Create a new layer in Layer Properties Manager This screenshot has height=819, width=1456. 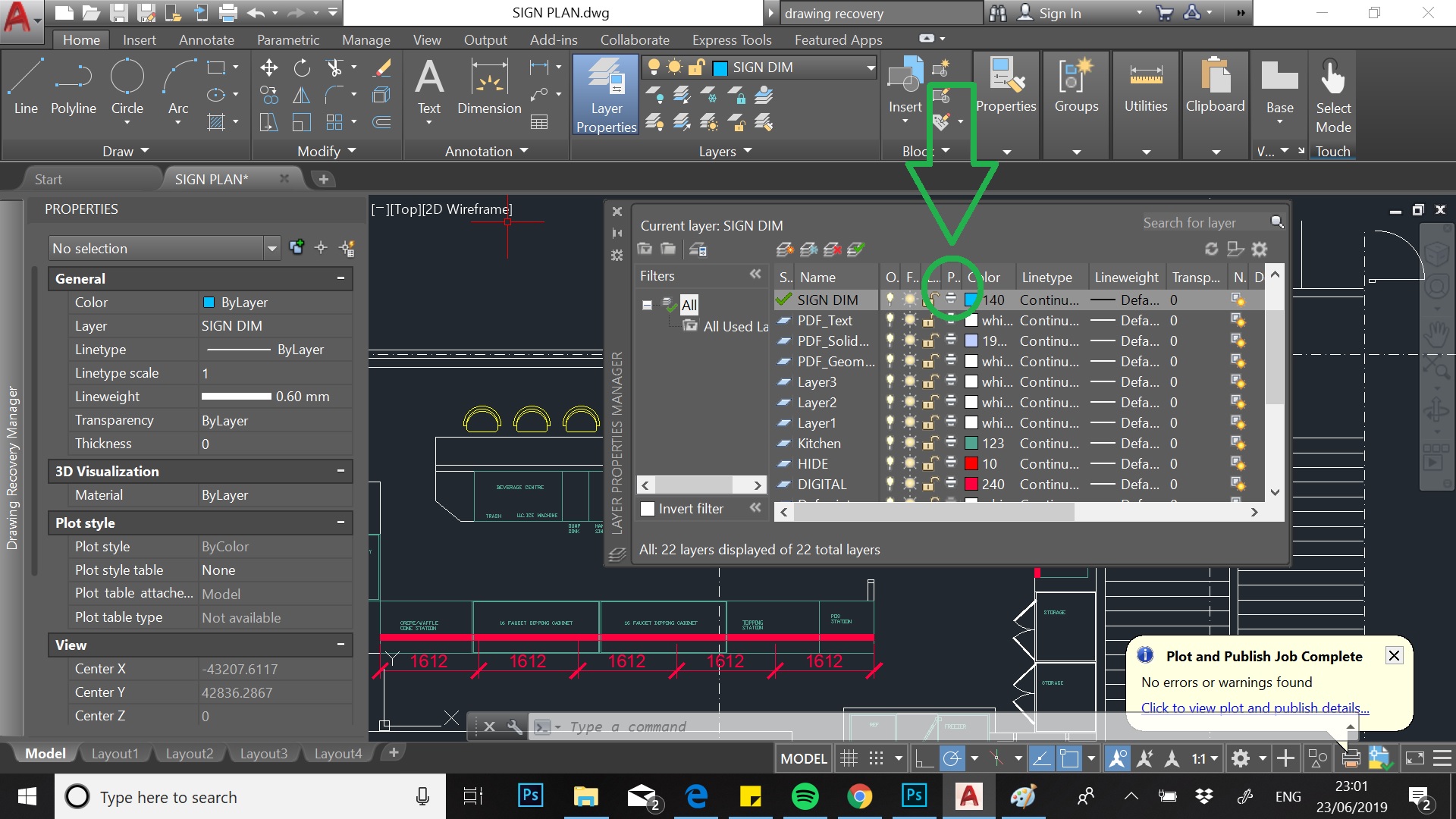coord(785,249)
